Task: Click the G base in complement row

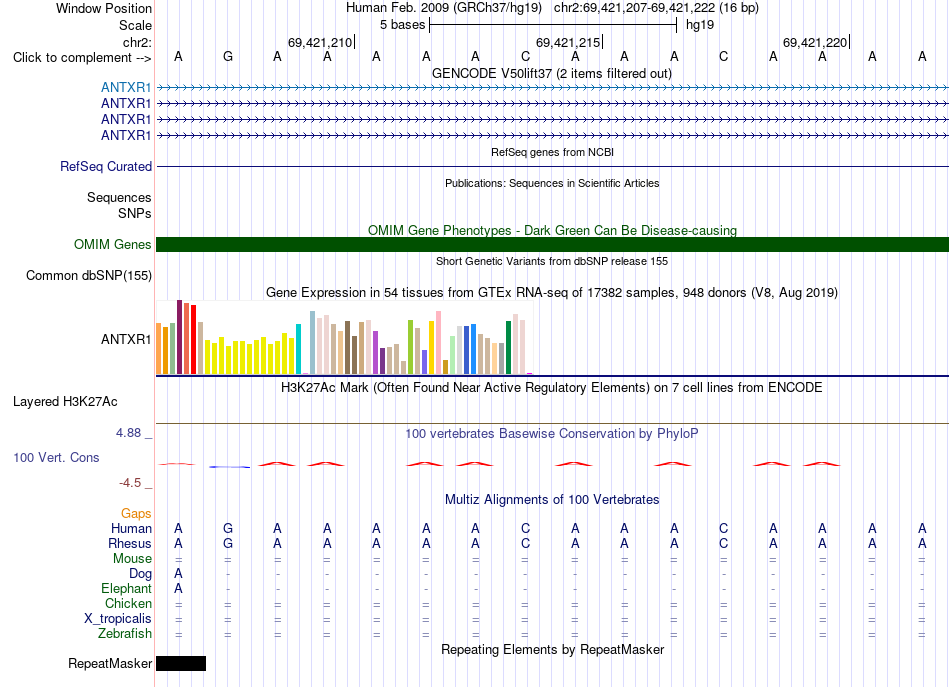Action: (x=228, y=57)
